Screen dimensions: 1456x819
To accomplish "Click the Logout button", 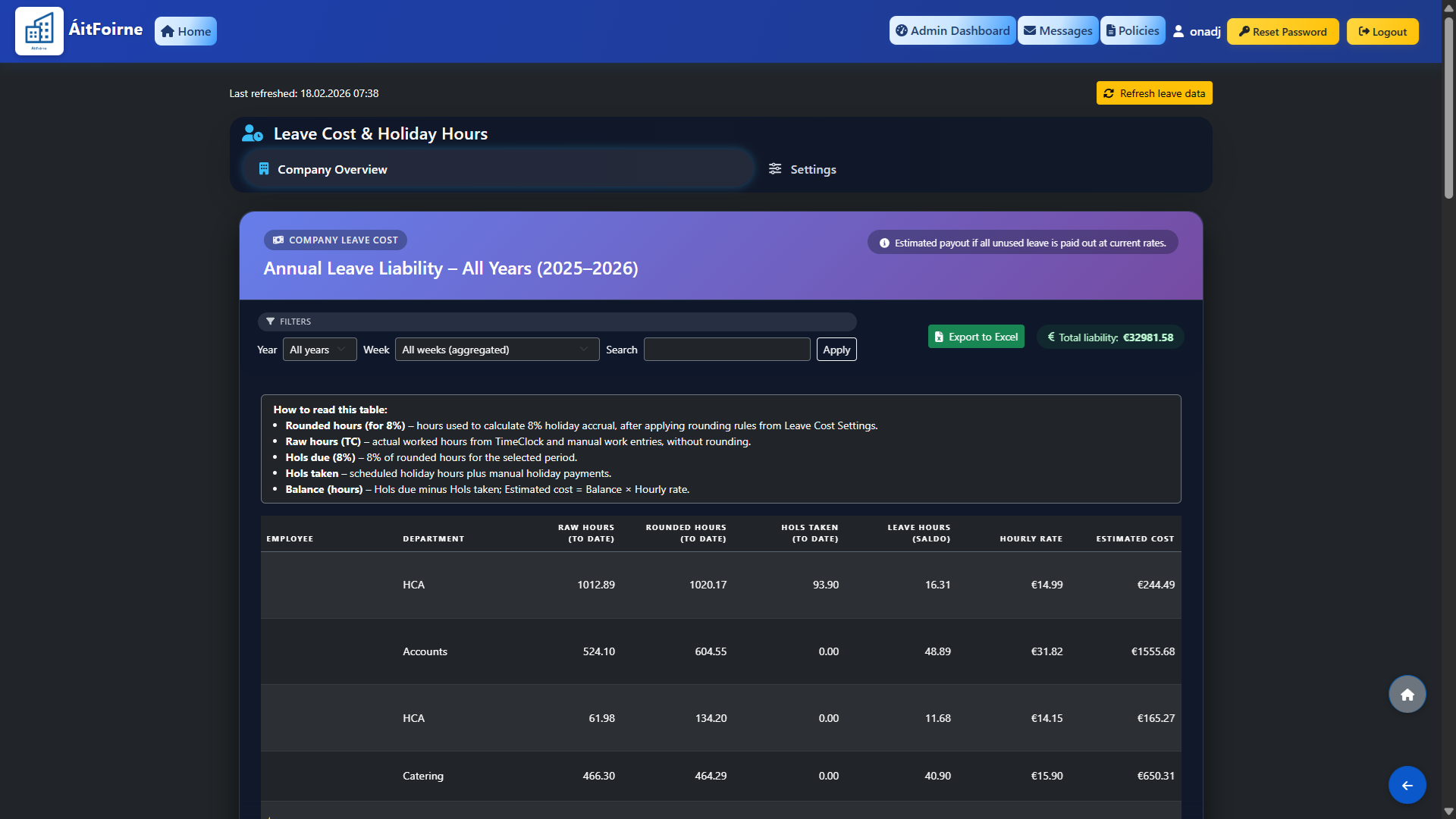I will [x=1382, y=32].
